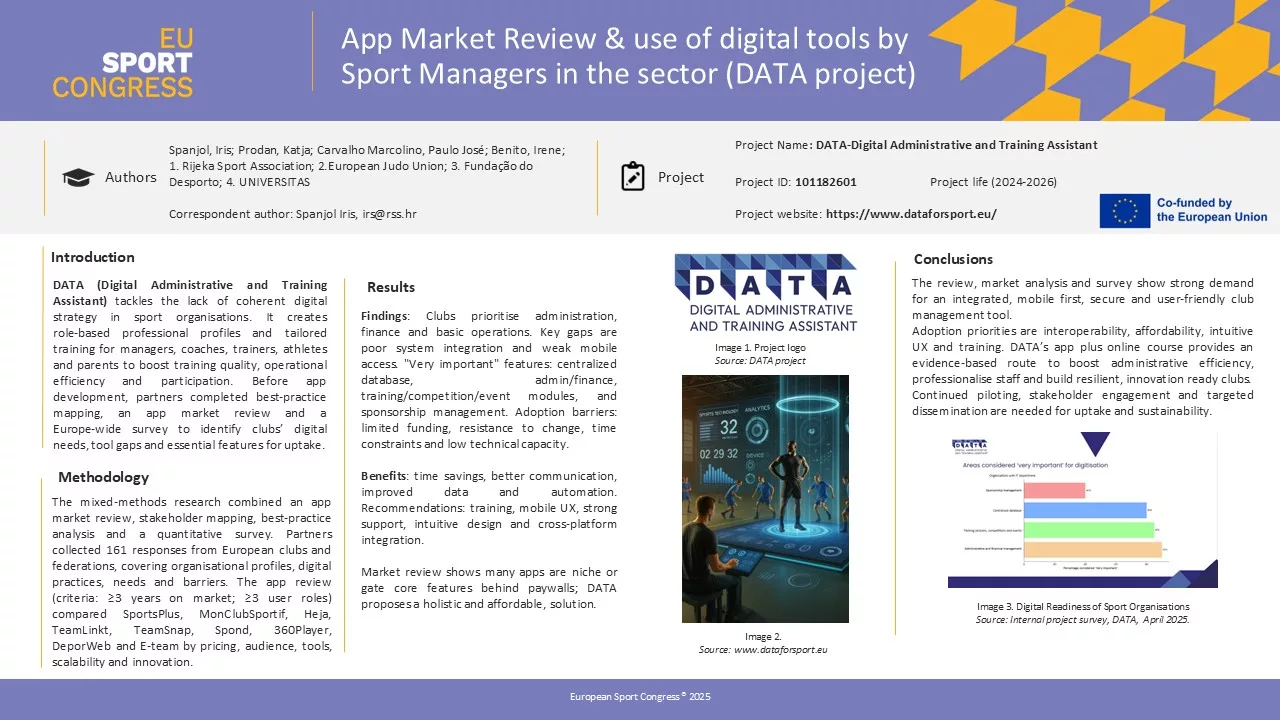Click the dark downward triangle above chart
This screenshot has width=1280, height=720.
[1096, 444]
